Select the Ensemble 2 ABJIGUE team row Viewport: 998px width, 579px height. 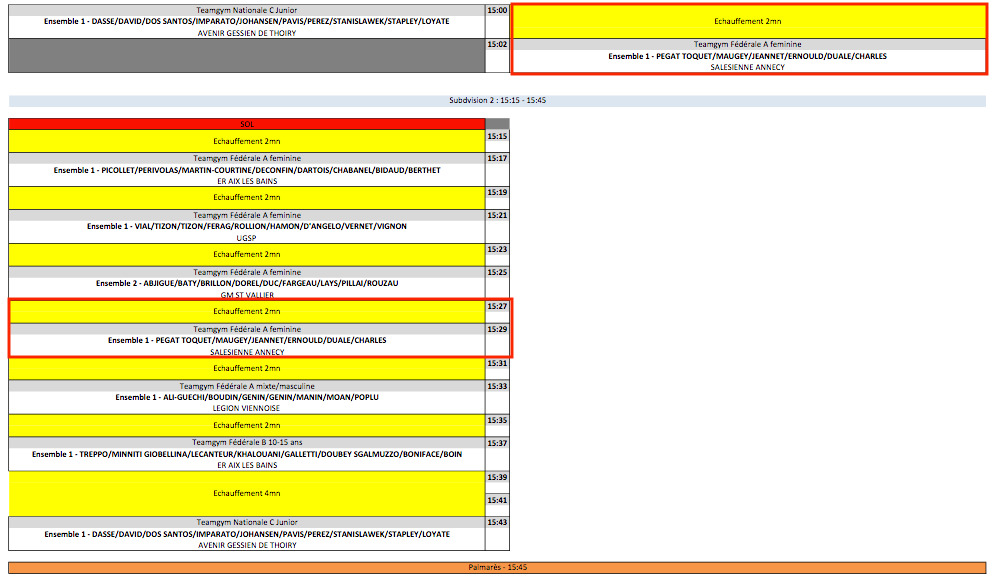pyautogui.click(x=246, y=283)
